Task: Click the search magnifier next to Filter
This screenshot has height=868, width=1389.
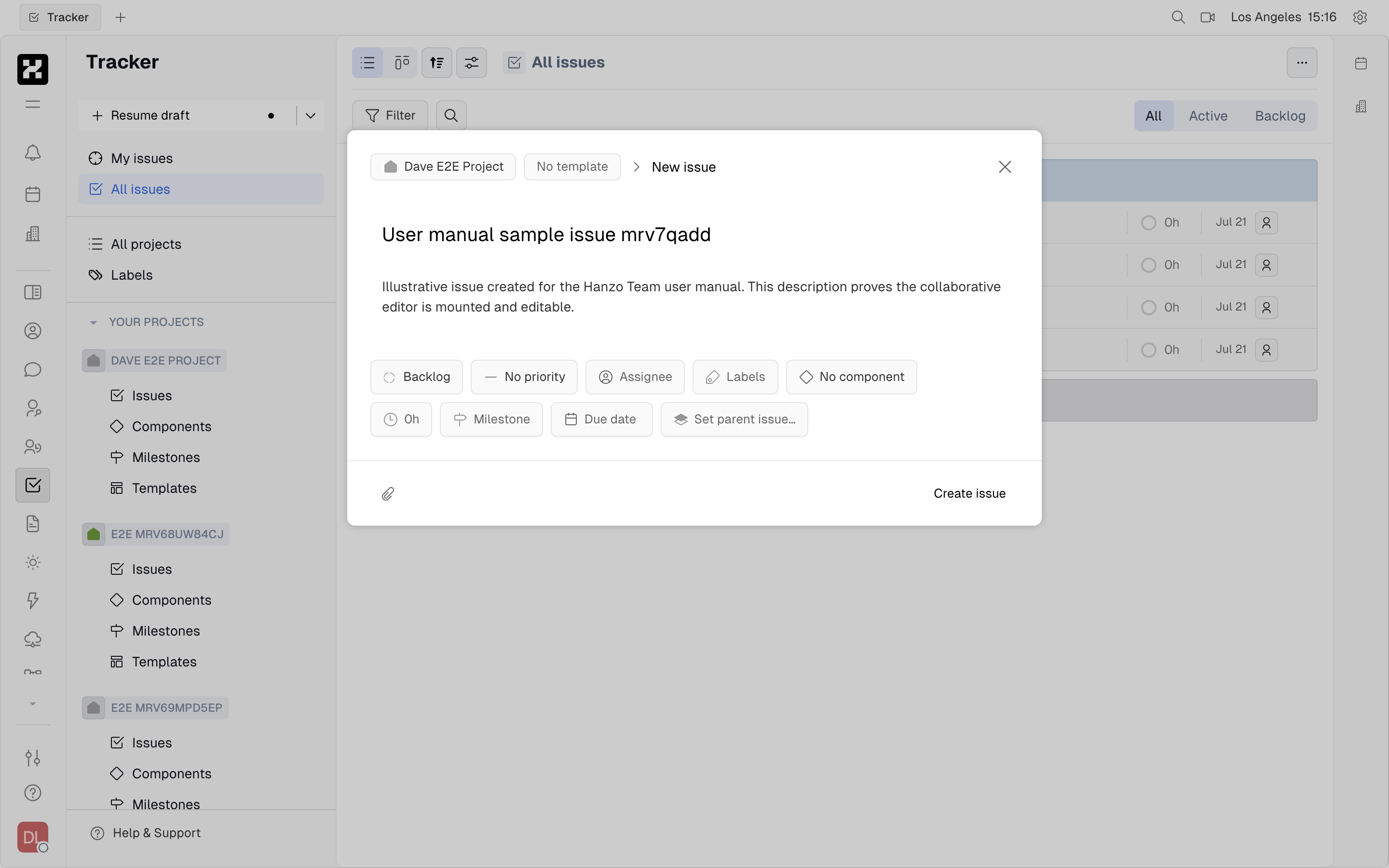Action: pyautogui.click(x=451, y=115)
